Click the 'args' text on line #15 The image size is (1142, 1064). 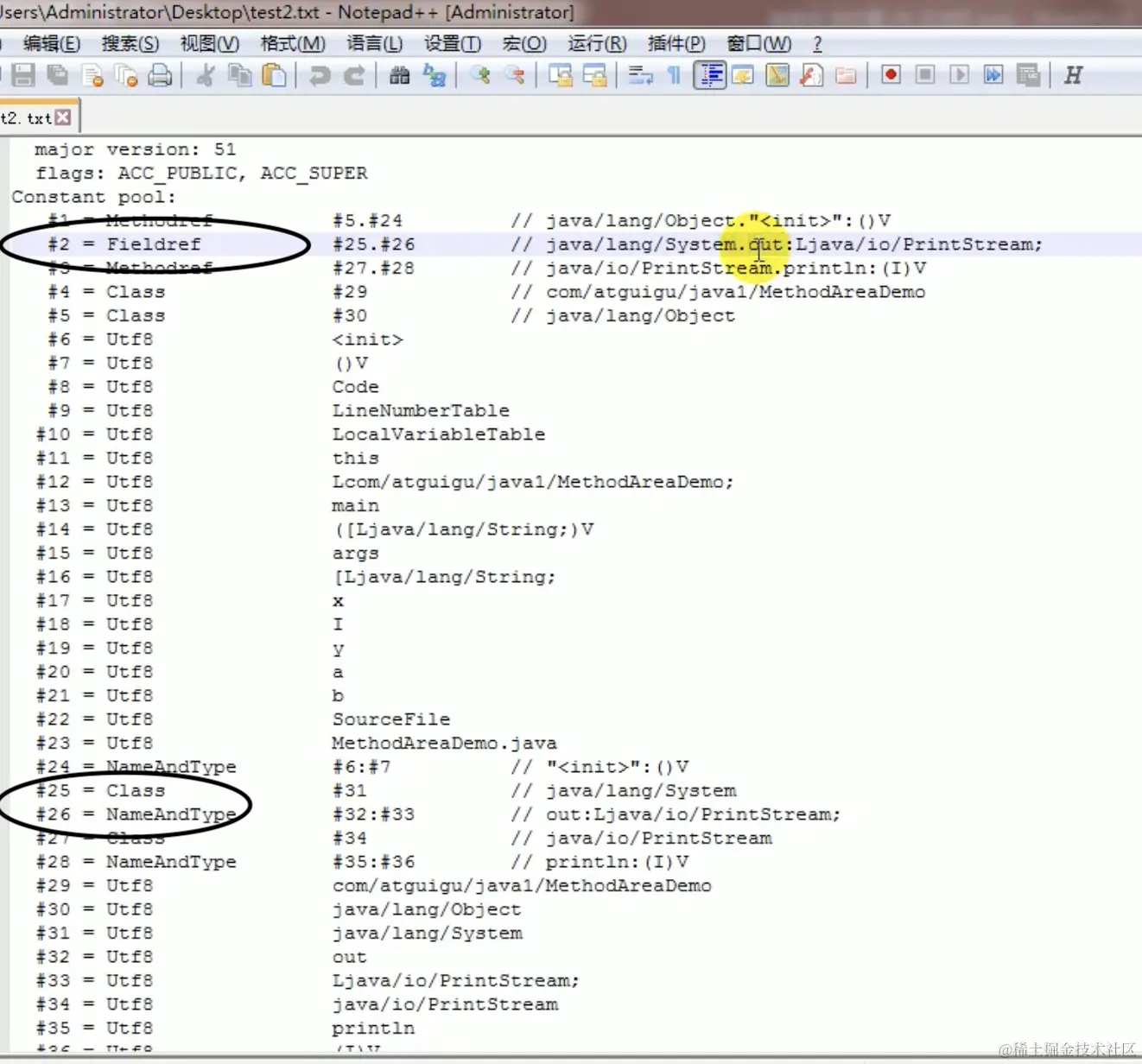coord(355,554)
